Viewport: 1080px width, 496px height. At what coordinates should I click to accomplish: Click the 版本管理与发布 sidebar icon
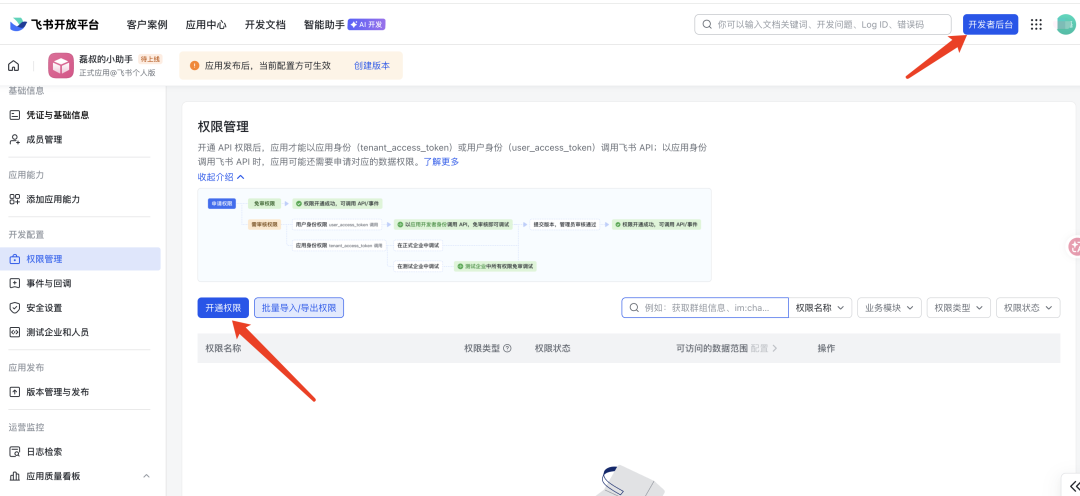(14, 392)
